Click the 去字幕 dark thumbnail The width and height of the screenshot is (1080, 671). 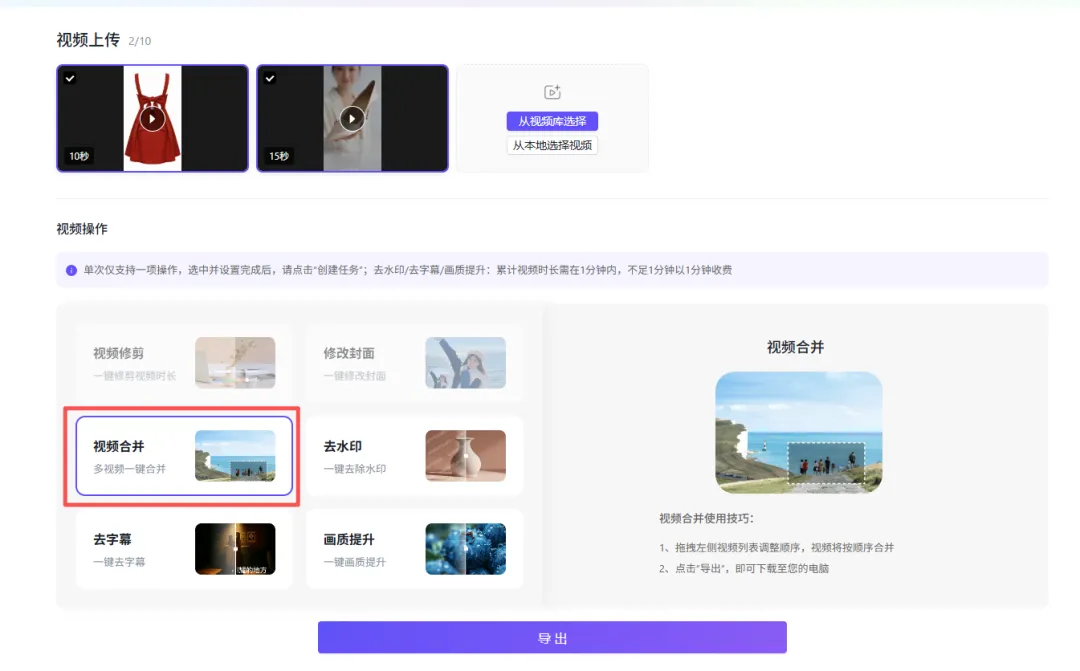pos(235,549)
